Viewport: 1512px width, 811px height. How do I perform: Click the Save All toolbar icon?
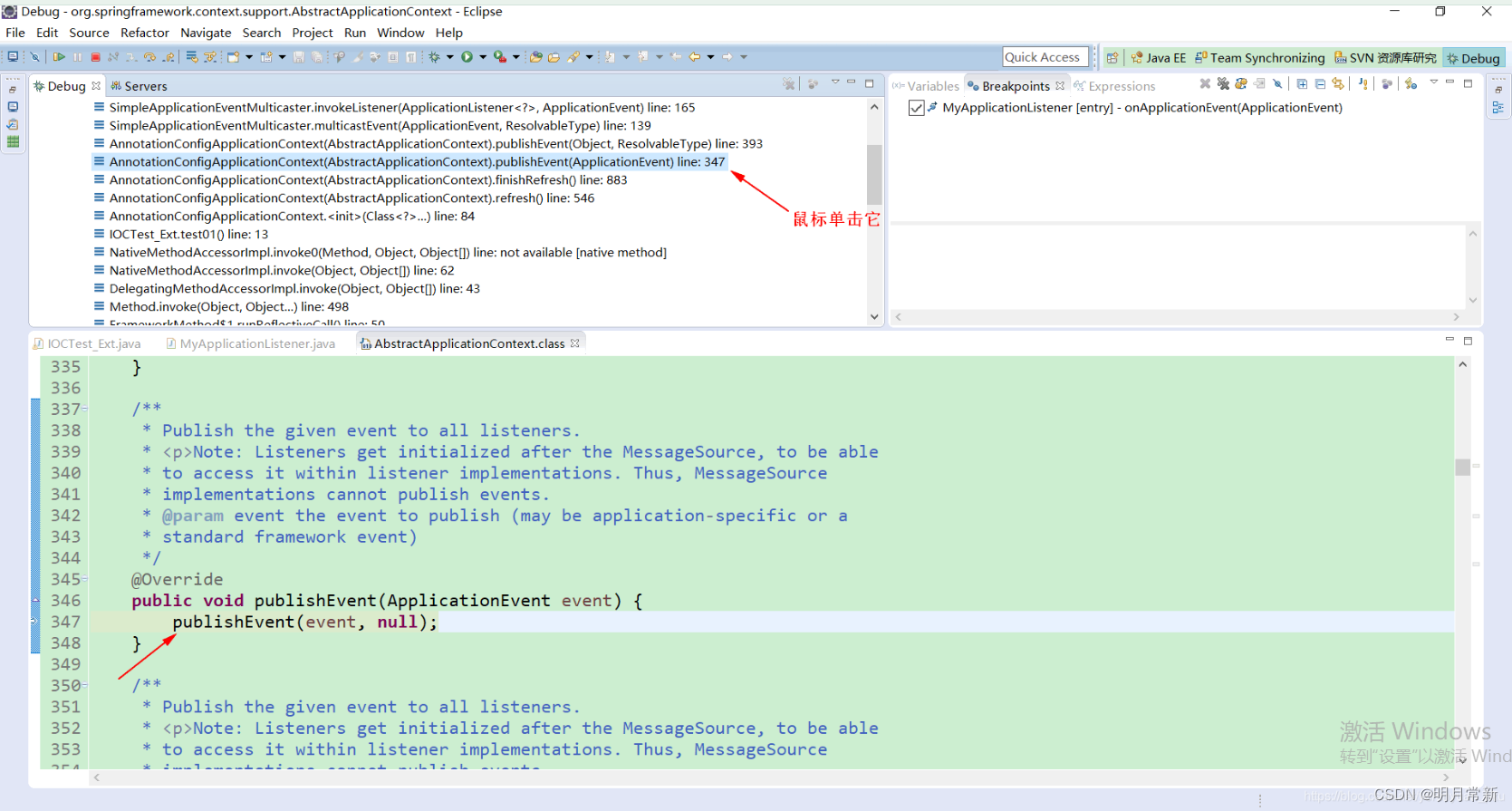(316, 57)
